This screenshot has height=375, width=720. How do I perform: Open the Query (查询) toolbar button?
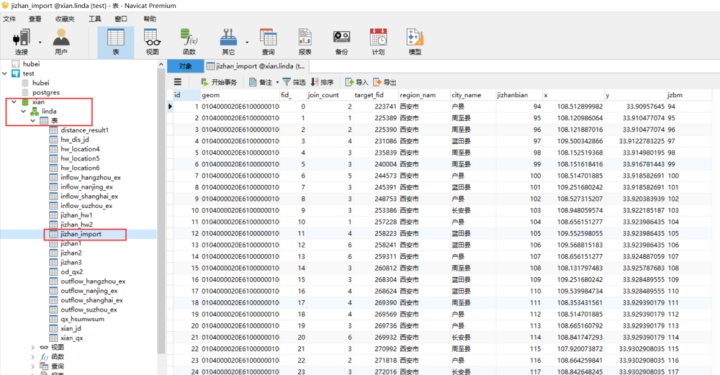[x=268, y=42]
